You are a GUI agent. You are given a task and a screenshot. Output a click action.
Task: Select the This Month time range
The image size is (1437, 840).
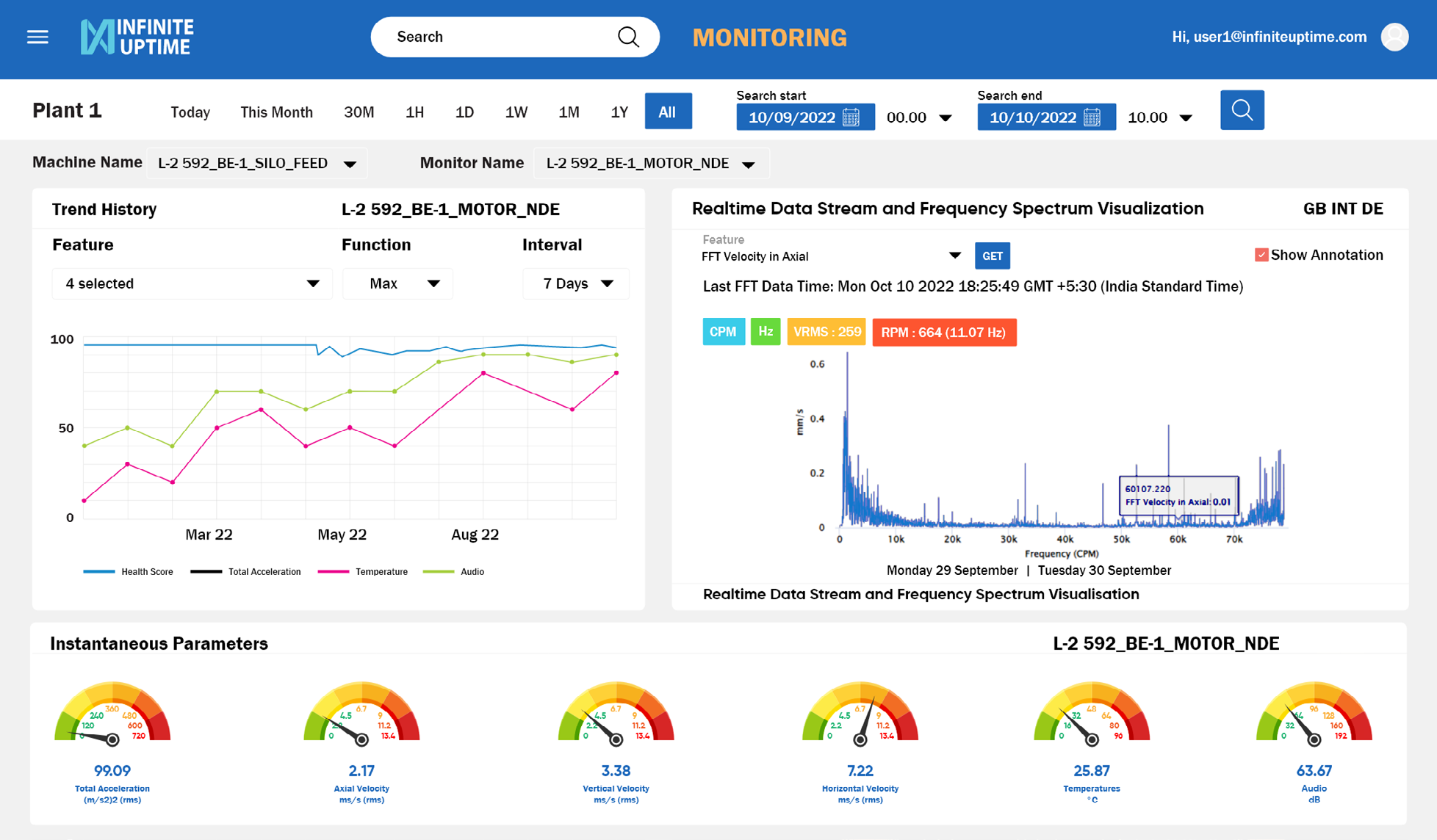(276, 112)
